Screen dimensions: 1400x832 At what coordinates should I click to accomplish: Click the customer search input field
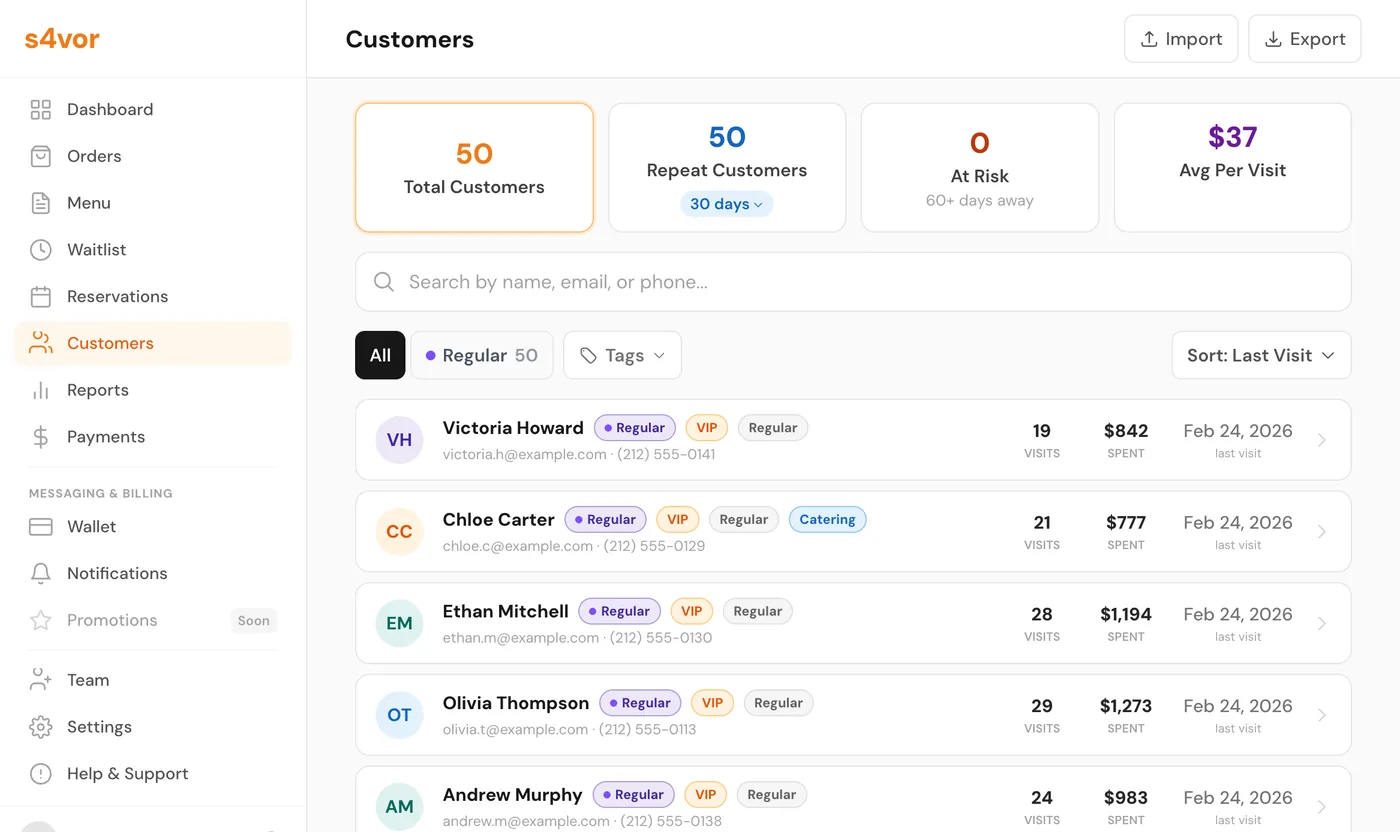[x=852, y=282]
